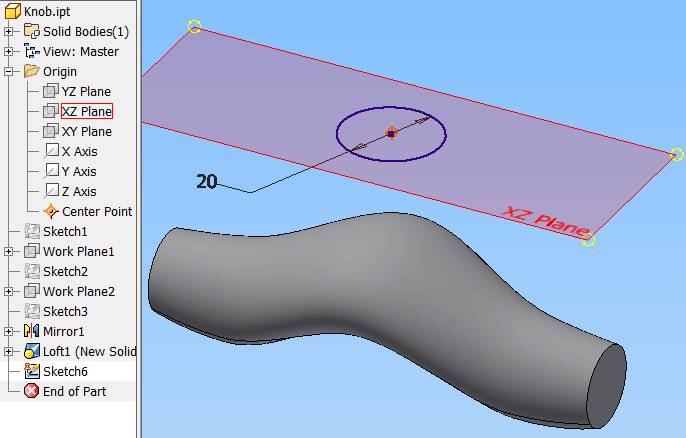
Task: Select the End of Part label
Action: click(74, 391)
